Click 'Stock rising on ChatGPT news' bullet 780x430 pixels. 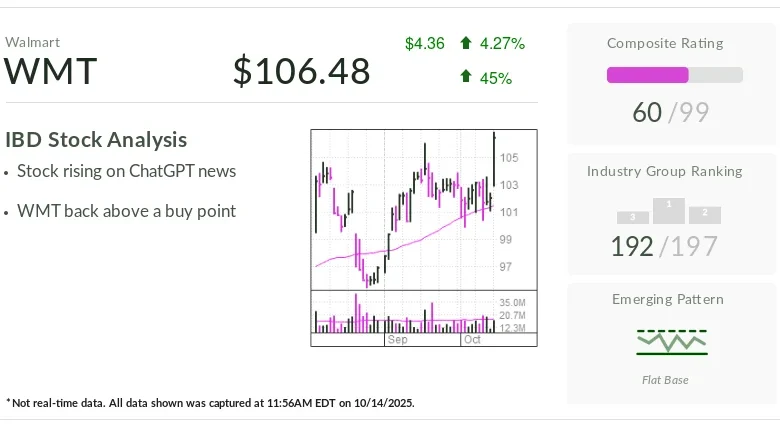[126, 171]
